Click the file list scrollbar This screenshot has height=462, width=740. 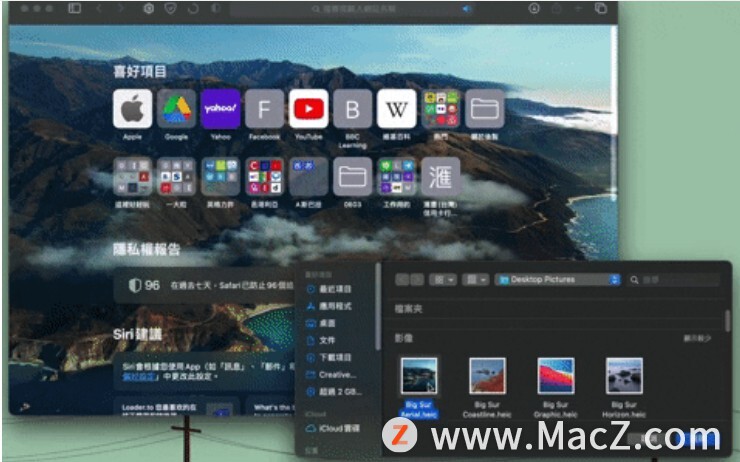tap(727, 320)
